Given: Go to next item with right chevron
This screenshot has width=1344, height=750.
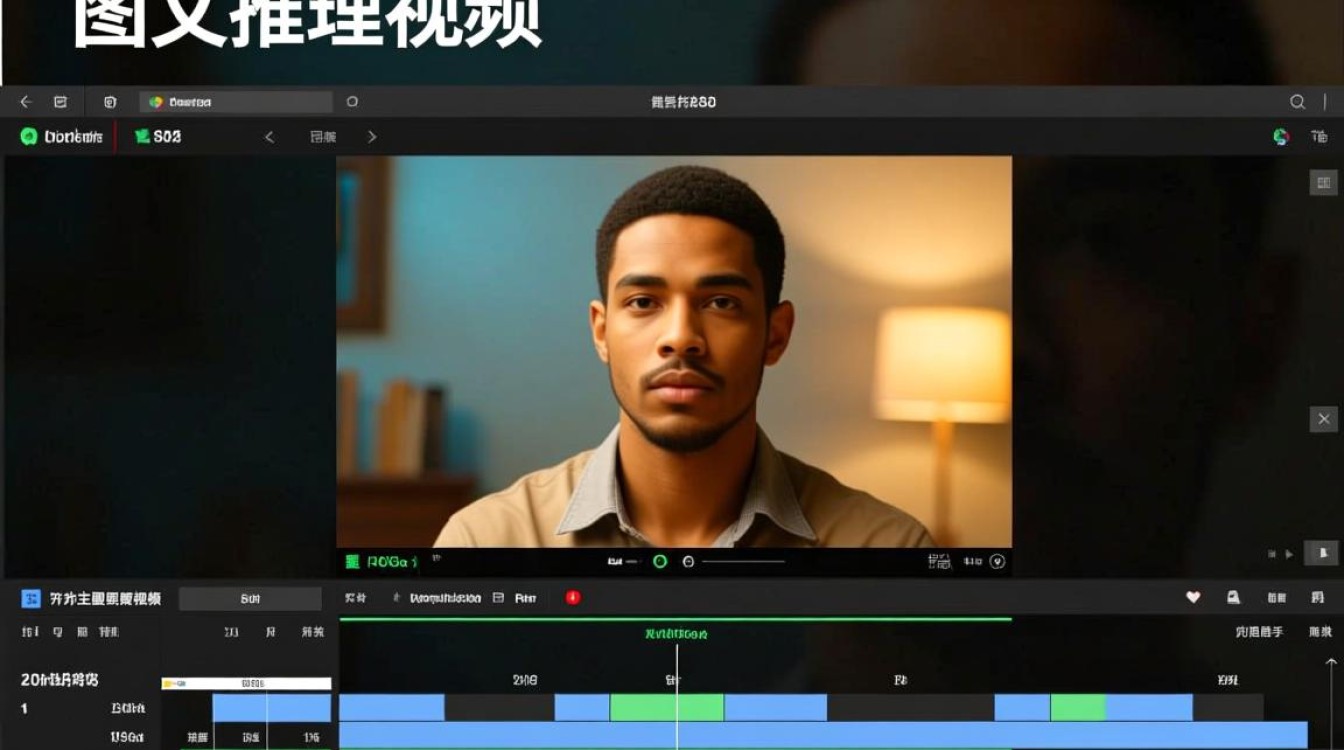Looking at the screenshot, I should click(x=372, y=137).
